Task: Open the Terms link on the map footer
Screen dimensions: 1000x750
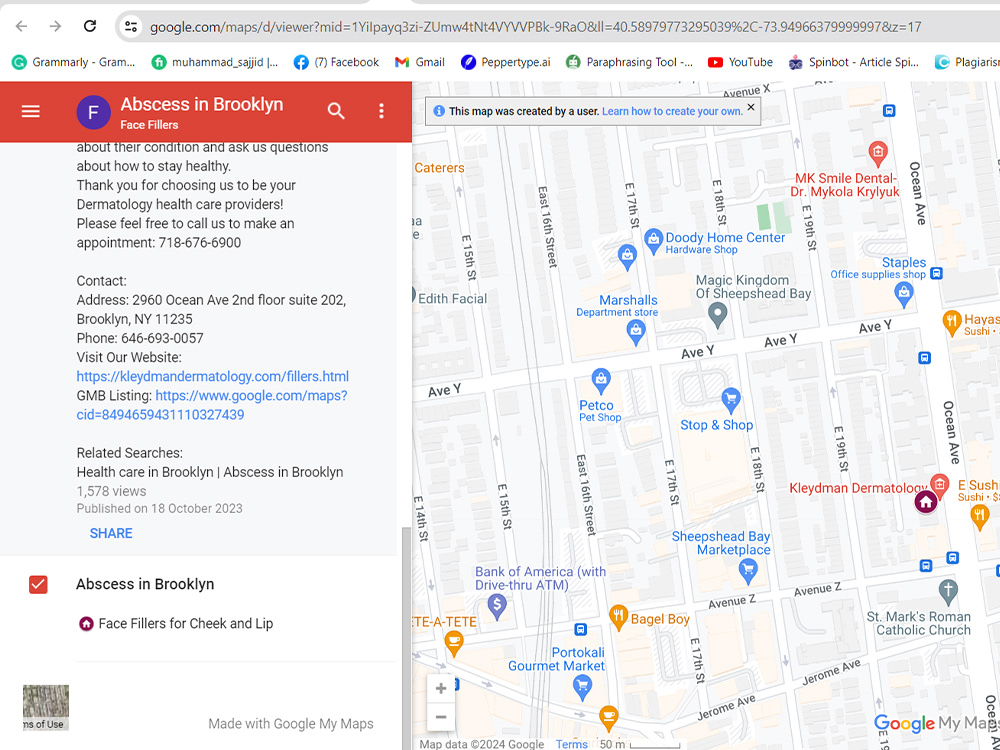Action: pyautogui.click(x=571, y=744)
